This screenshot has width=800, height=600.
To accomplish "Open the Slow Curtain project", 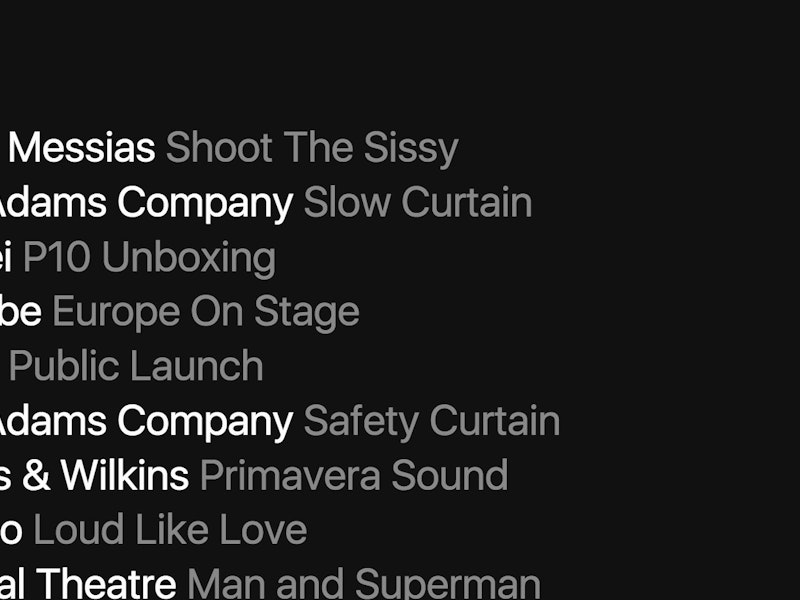I will click(417, 203).
